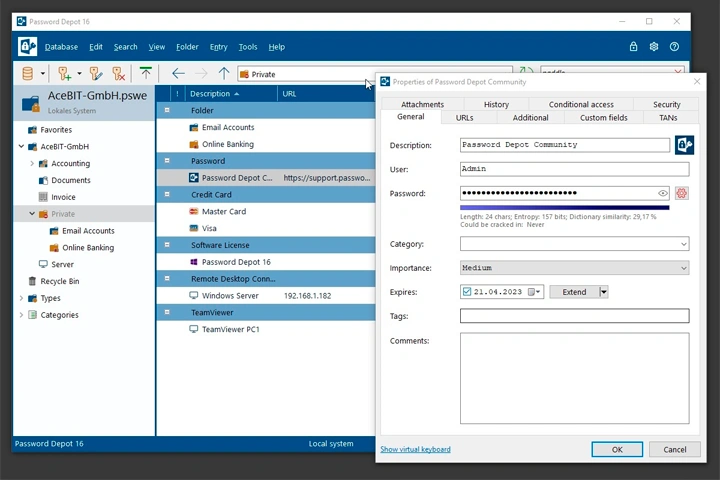This screenshot has width=720, height=480.
Task: Click the Cancel button
Action: pos(675,449)
